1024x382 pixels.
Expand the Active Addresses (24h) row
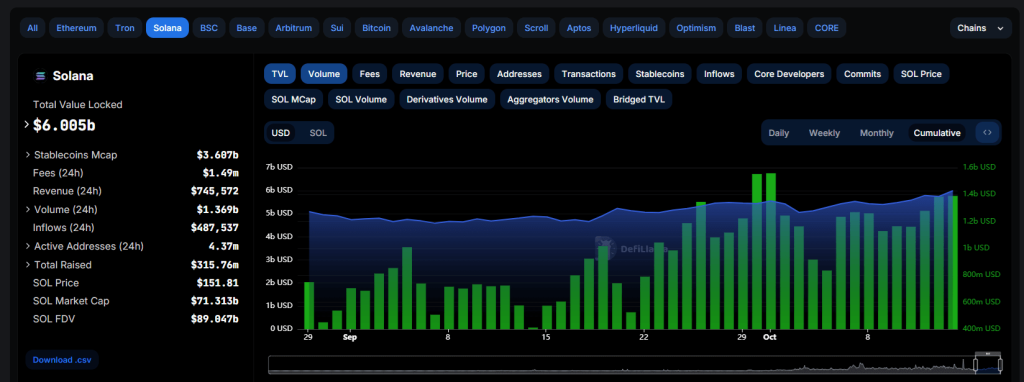pos(28,246)
